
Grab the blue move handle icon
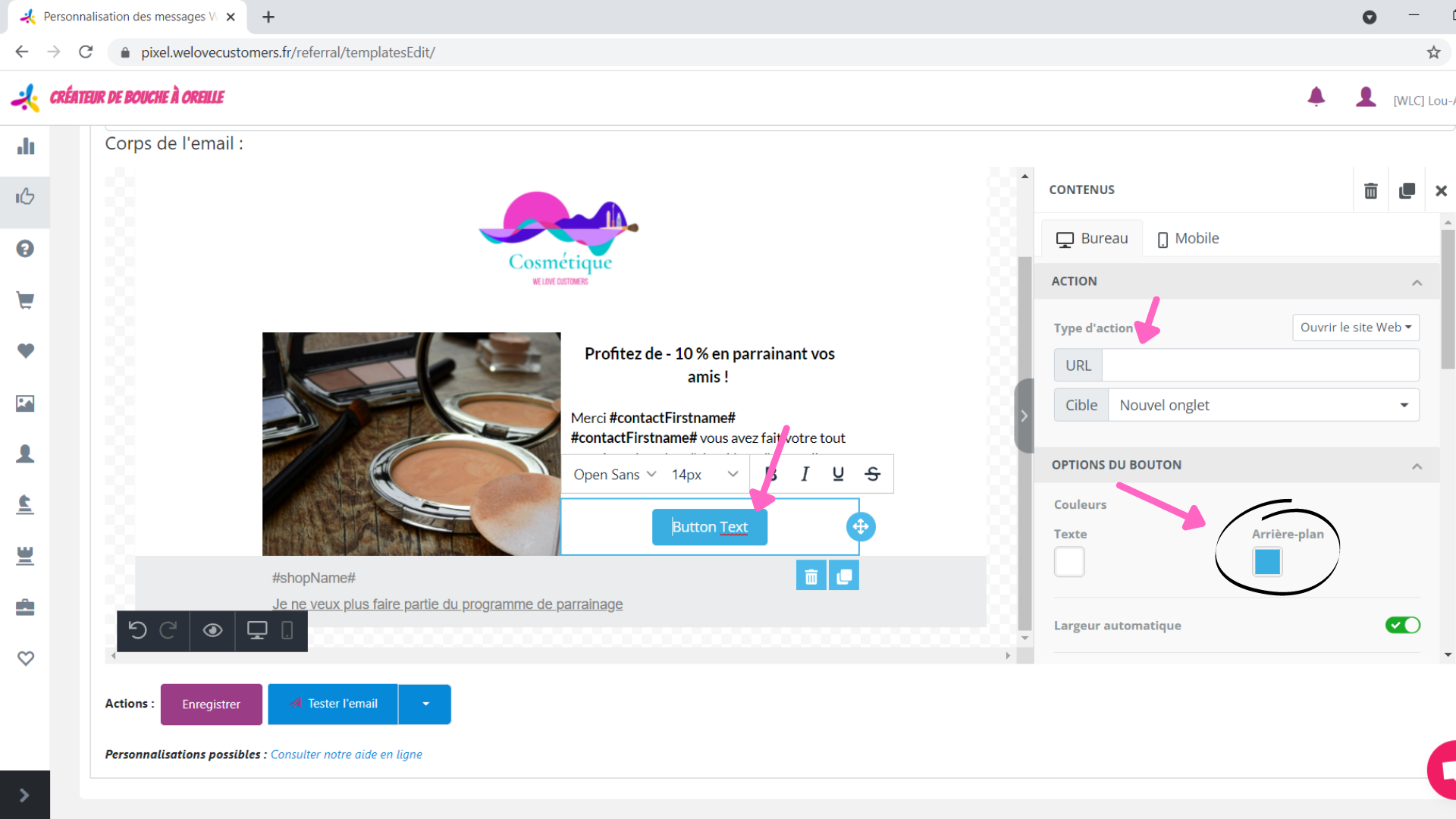click(x=861, y=527)
